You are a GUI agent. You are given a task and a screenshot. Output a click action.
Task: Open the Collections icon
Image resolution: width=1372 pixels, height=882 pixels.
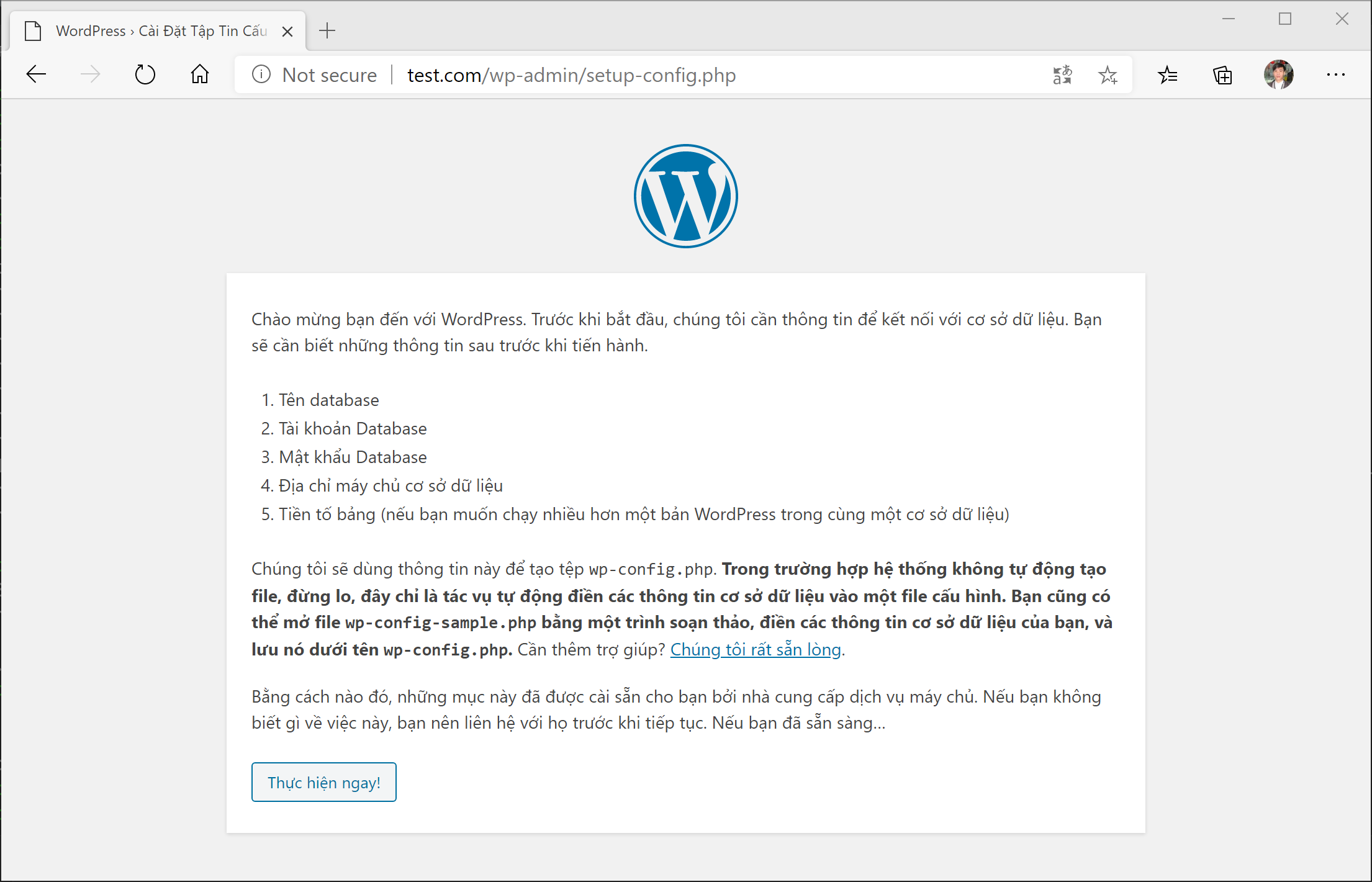(1222, 75)
